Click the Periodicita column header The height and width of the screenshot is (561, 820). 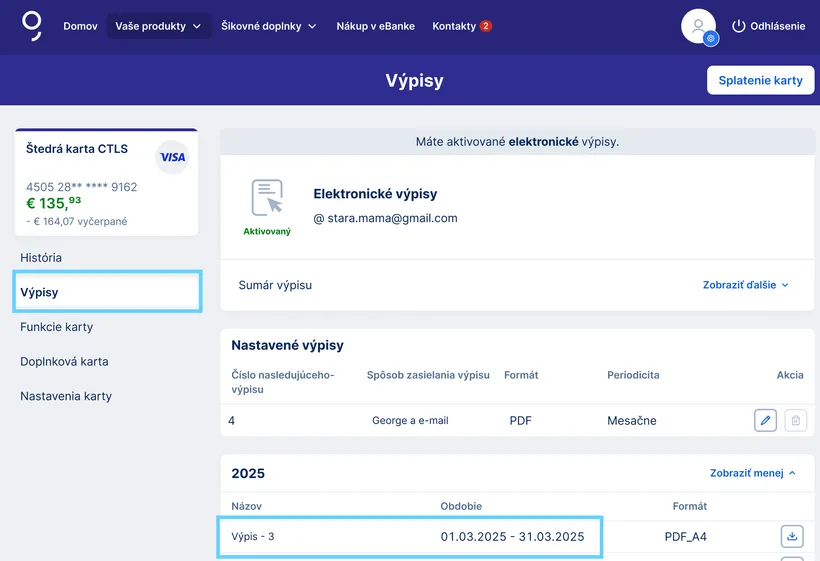coord(633,375)
